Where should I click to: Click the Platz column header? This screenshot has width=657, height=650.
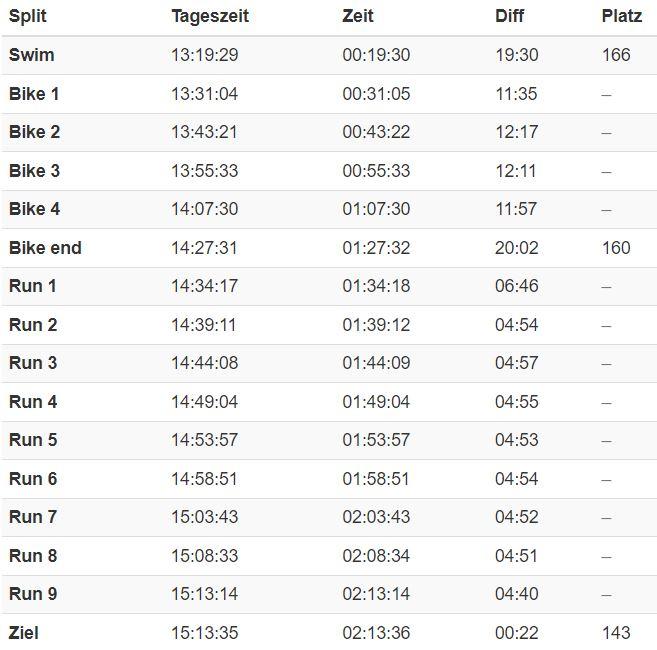(x=621, y=16)
